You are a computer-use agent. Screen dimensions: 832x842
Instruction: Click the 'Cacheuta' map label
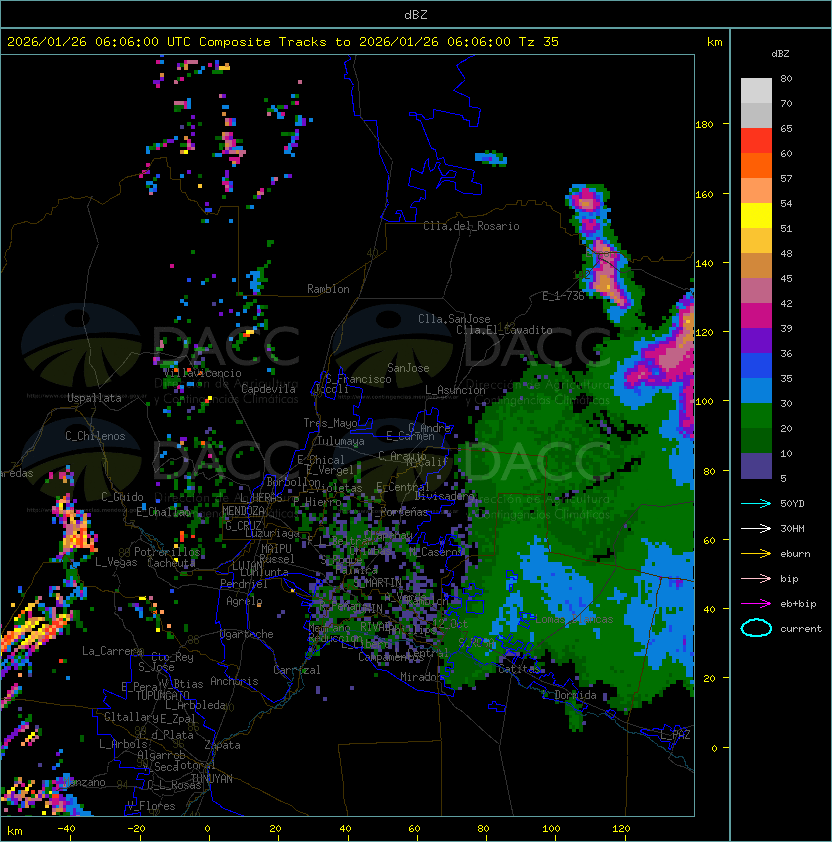171,563
